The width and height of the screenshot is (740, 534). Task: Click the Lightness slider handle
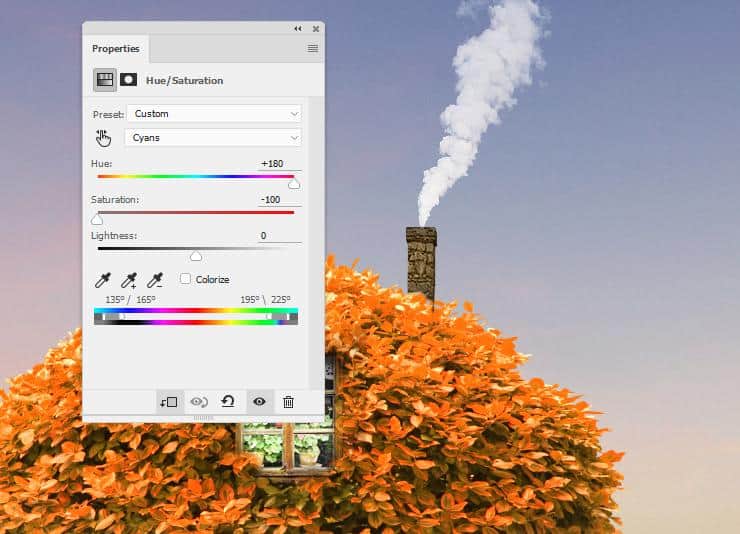point(196,256)
